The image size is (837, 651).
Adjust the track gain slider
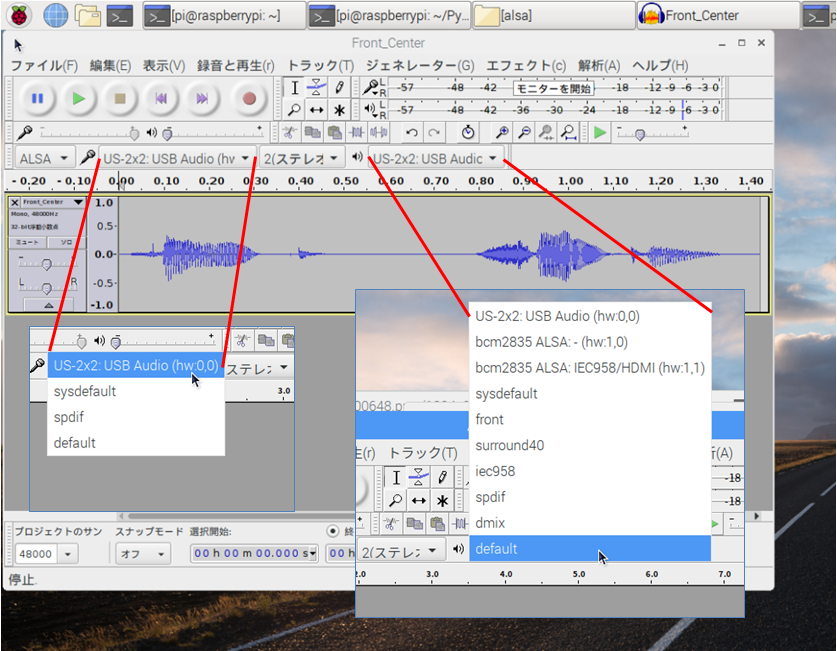pos(47,263)
